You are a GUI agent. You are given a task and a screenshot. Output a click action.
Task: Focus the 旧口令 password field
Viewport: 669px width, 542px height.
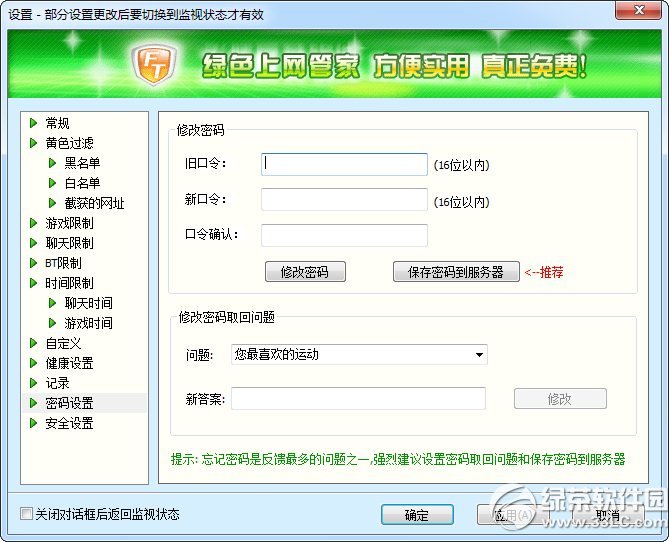coord(344,164)
